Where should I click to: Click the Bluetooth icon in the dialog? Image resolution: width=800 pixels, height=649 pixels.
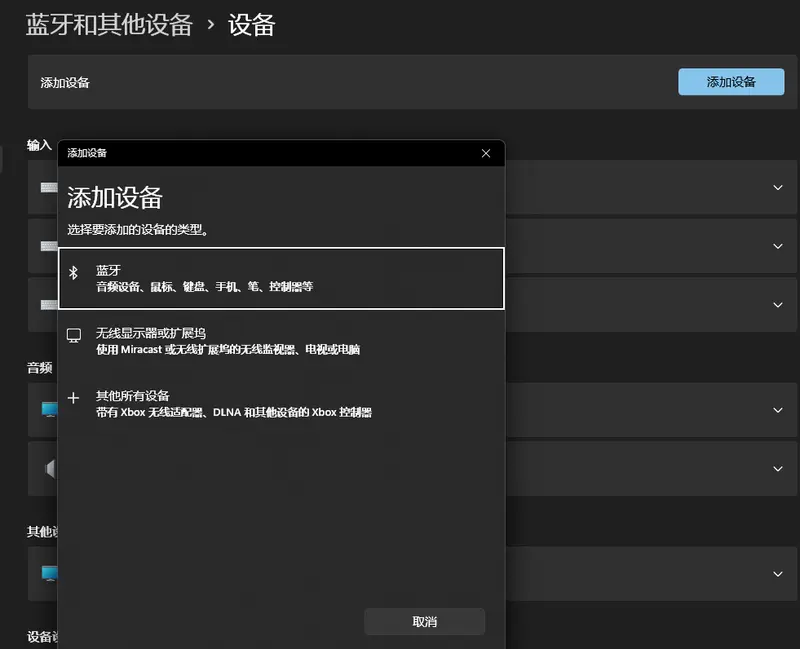73,273
